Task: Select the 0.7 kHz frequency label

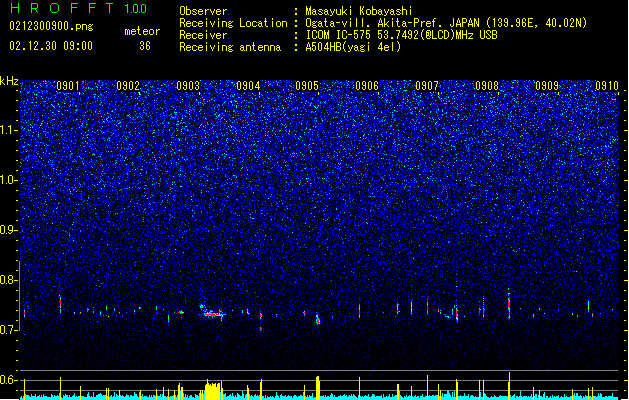Action: click(x=9, y=330)
